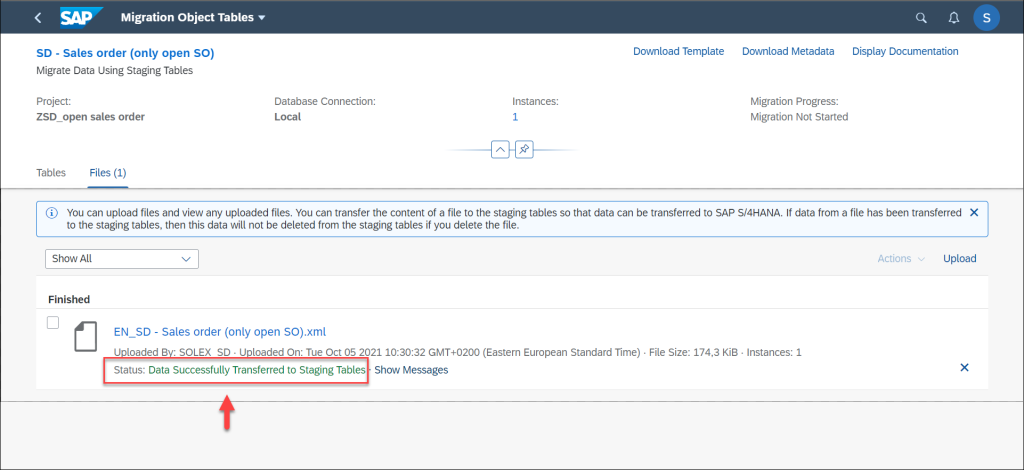1024x470 pixels.
Task: Delete the uploaded file using the X
Action: pos(964,368)
